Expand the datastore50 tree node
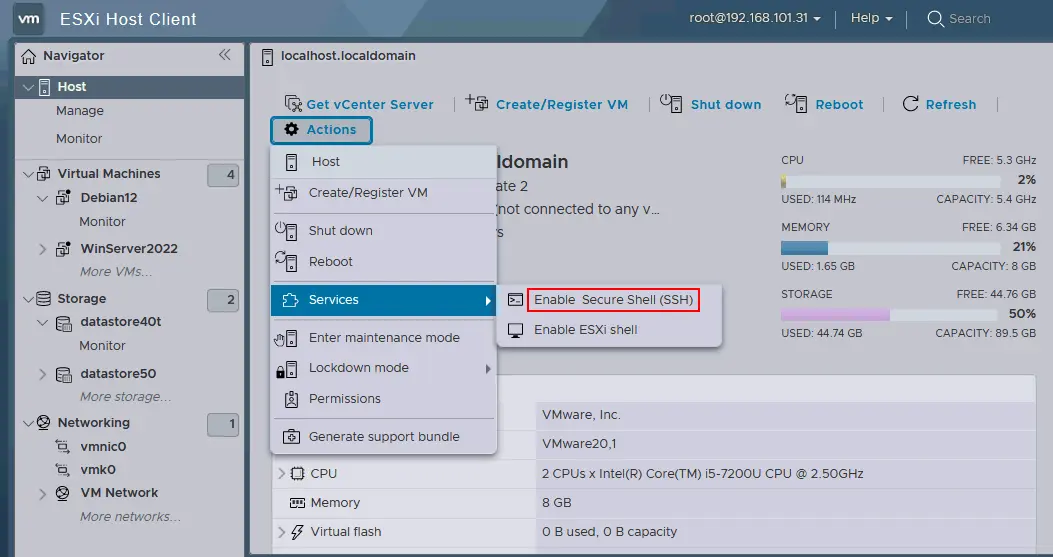 (42, 374)
